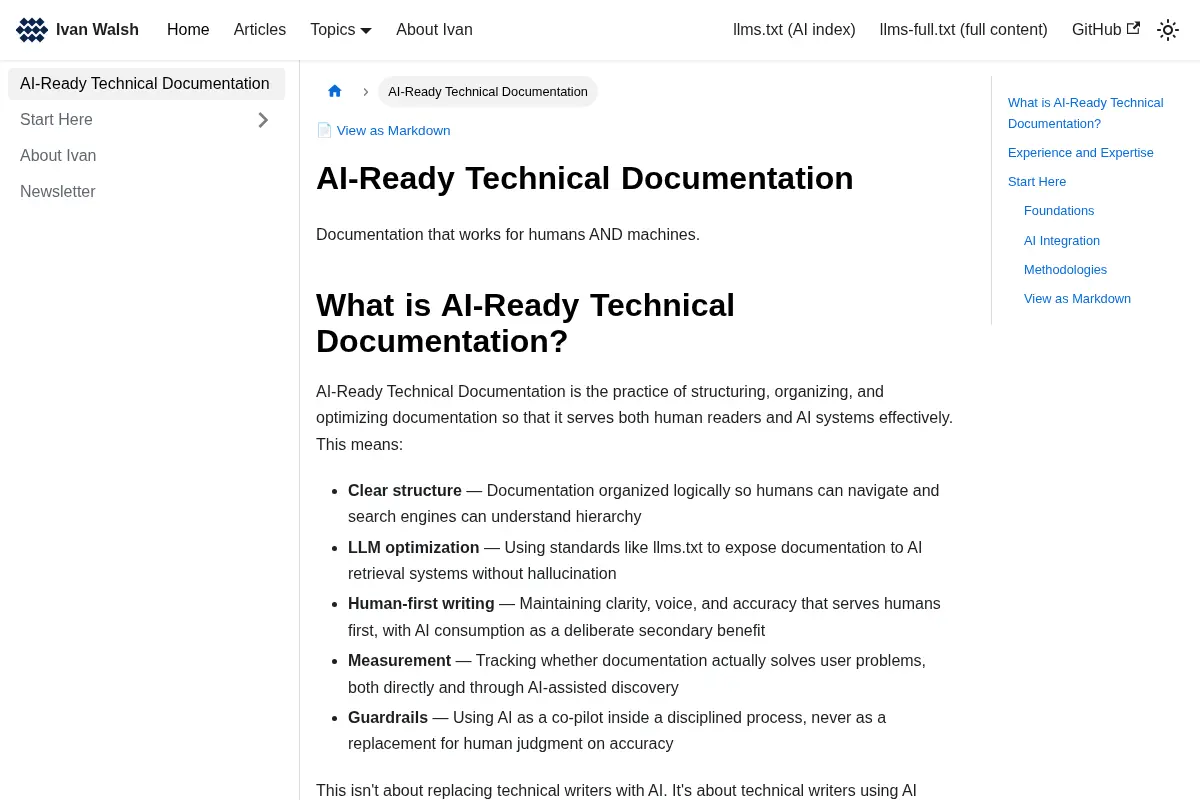Screen dimensions: 1200x800
Task: Open About Ivan in the navbar
Action: 434,30
